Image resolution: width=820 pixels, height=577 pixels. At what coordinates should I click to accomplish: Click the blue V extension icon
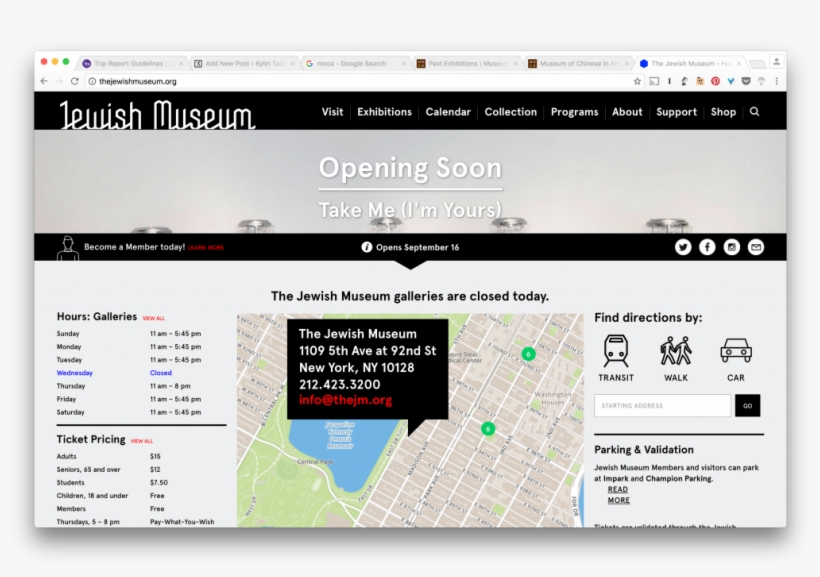731,81
